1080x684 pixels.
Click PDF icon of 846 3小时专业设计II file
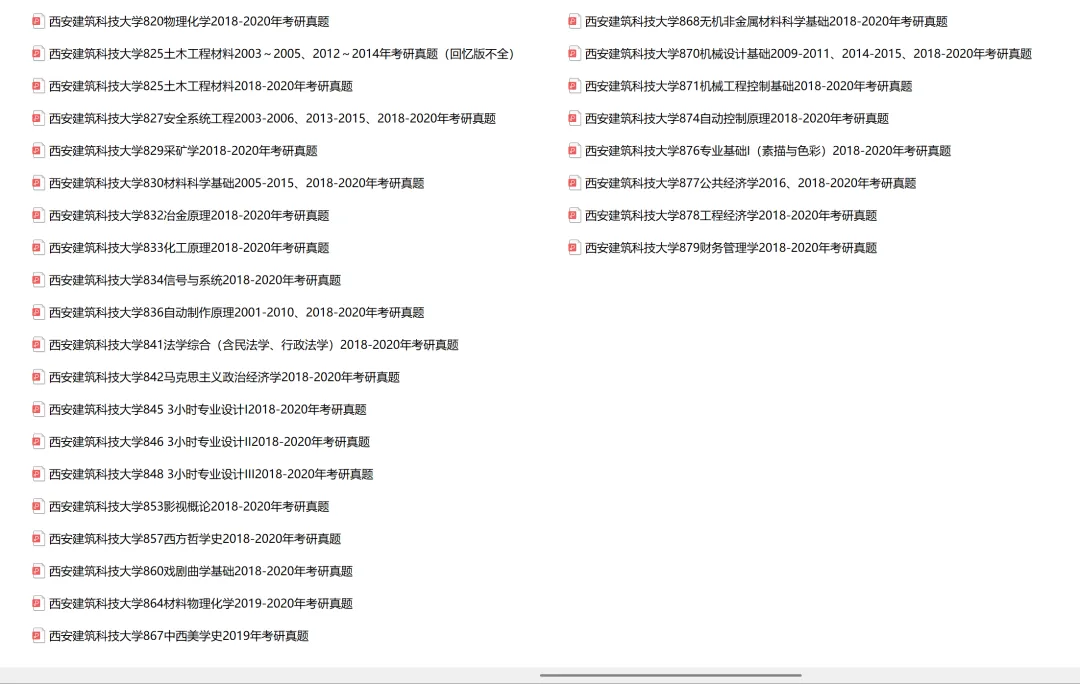(37, 442)
